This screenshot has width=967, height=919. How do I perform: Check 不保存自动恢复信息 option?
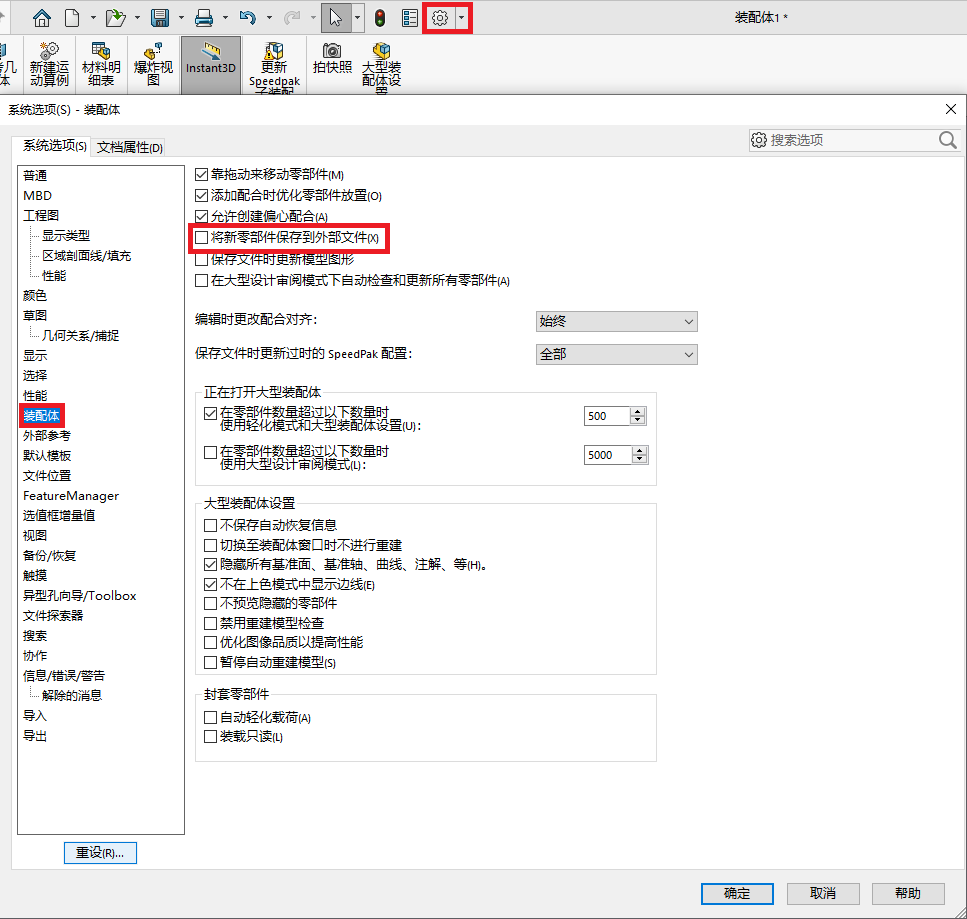click(x=210, y=525)
